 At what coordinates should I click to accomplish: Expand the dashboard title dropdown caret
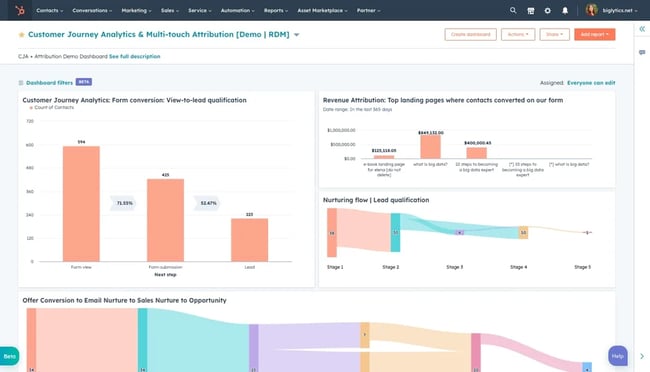[296, 35]
